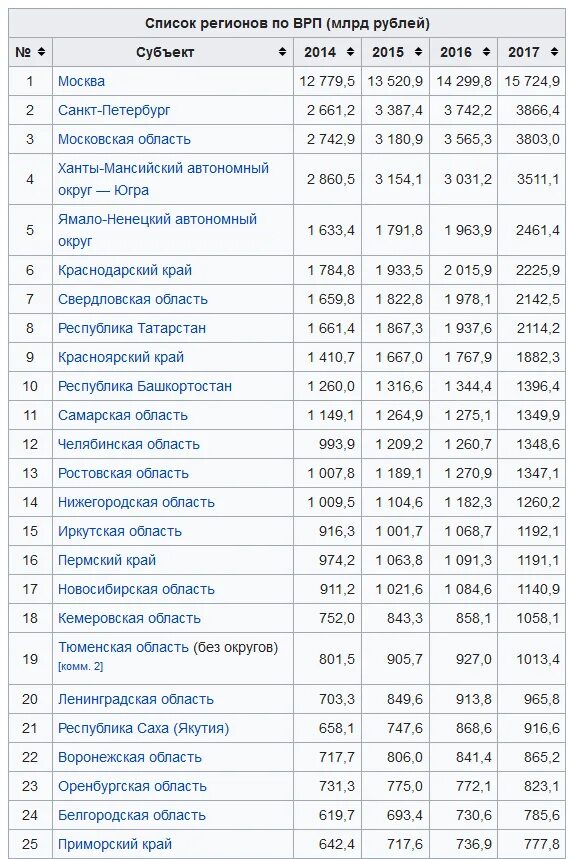Image resolution: width=568 pixels, height=859 pixels.
Task: Sort table by the № column arrows
Action: coord(42,52)
